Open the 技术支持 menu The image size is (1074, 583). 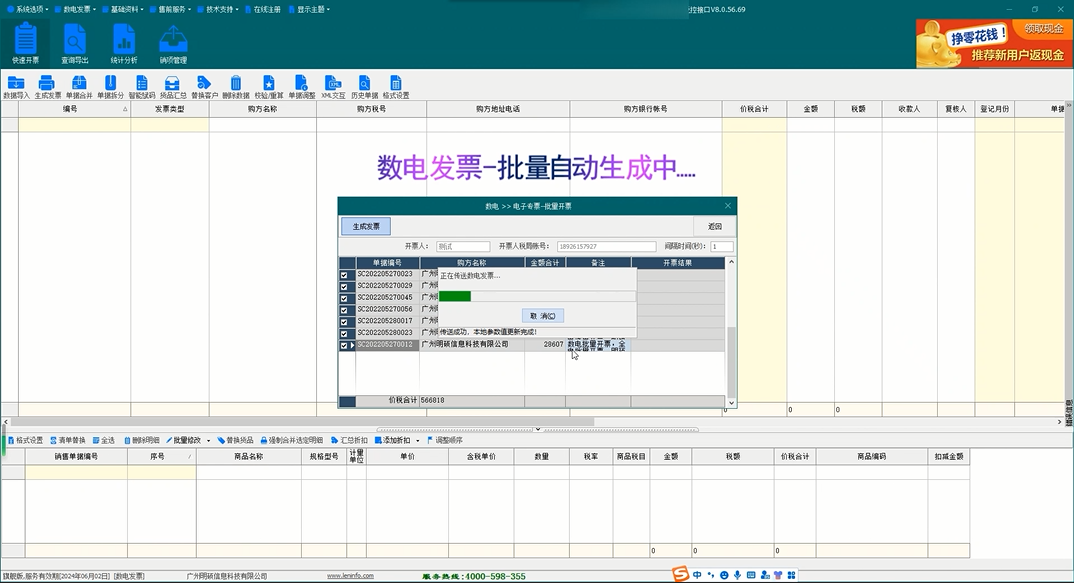(x=221, y=9)
